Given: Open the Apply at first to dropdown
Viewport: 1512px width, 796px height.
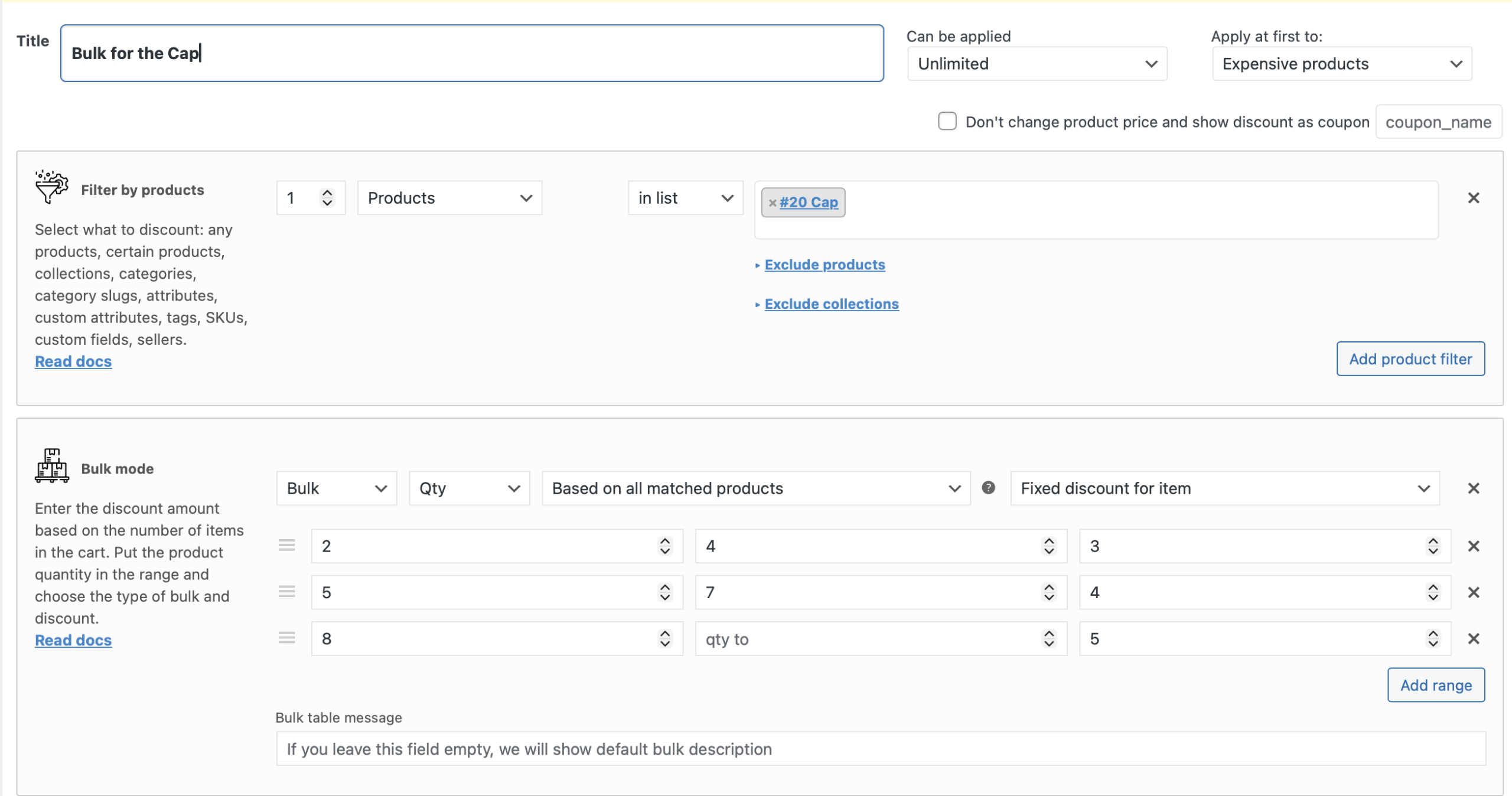Looking at the screenshot, I should tap(1341, 64).
